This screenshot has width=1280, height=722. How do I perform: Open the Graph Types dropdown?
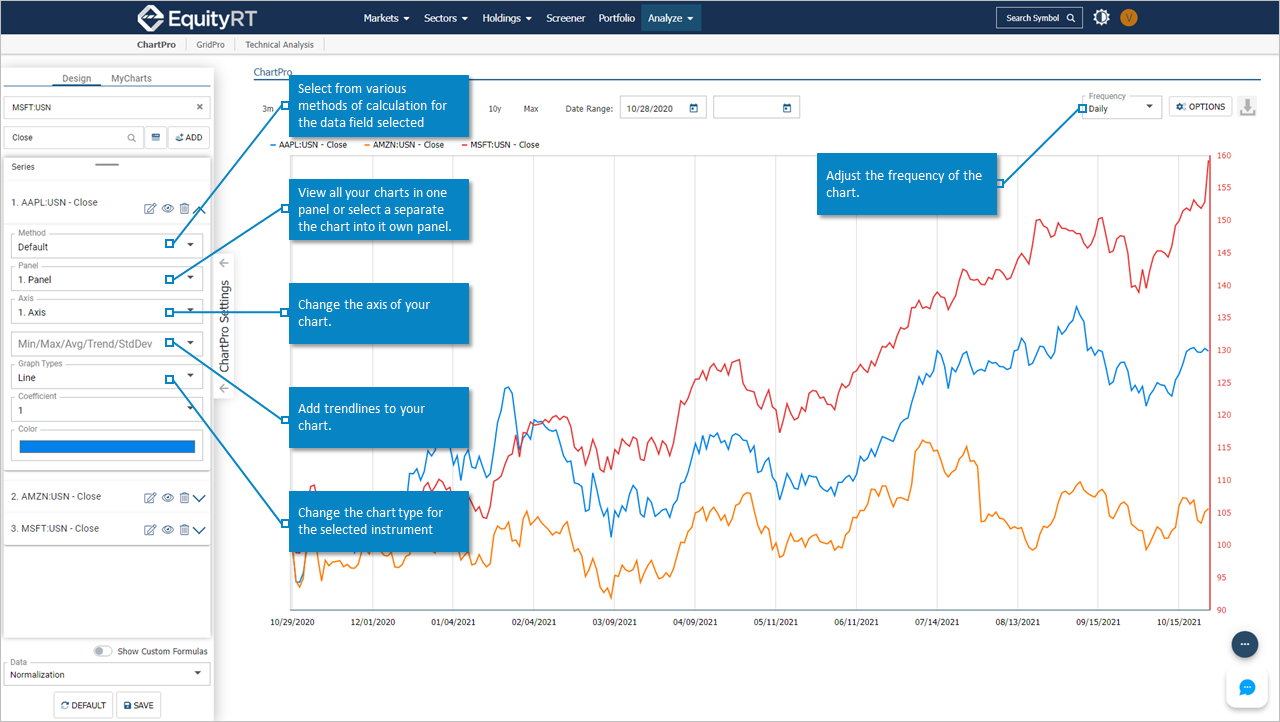pos(107,377)
